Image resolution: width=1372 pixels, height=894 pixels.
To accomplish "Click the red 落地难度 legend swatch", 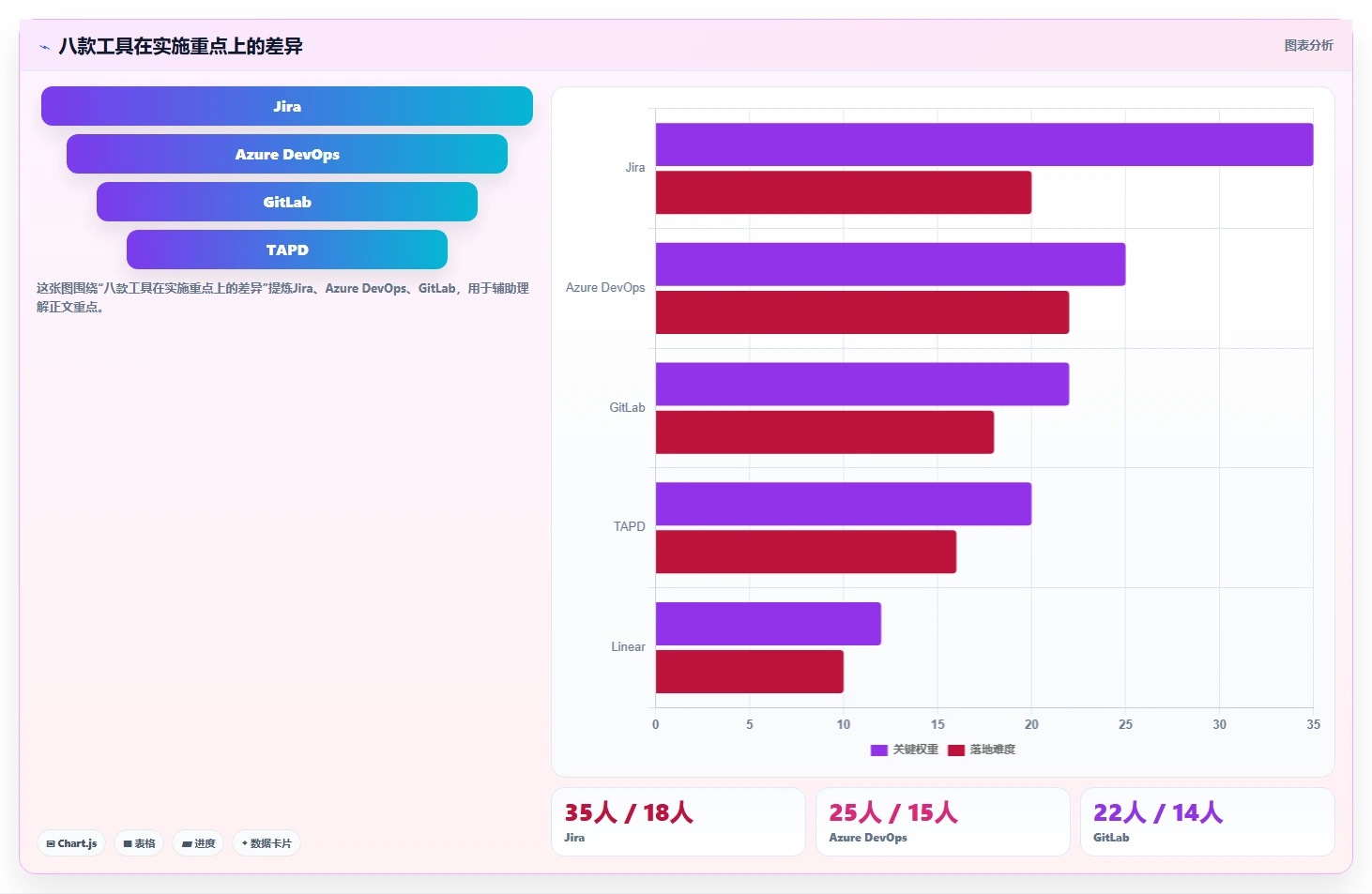I will (956, 750).
